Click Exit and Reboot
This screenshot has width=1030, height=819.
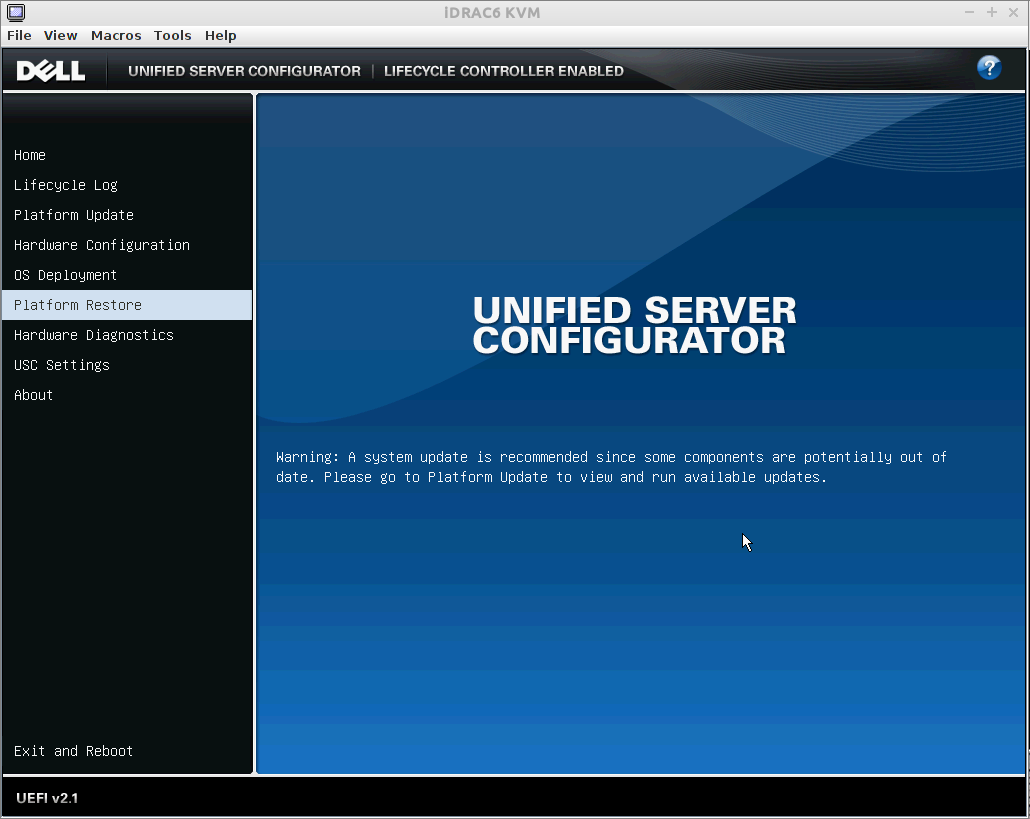tap(74, 751)
